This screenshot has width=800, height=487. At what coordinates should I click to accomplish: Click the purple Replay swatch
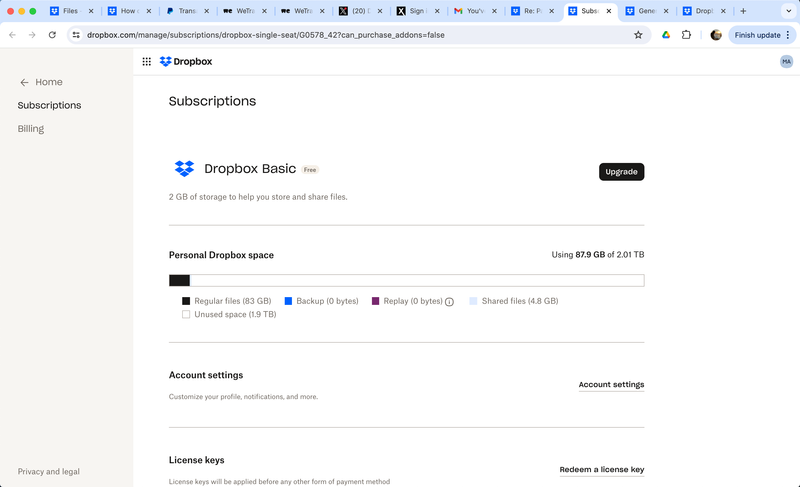[x=376, y=301]
